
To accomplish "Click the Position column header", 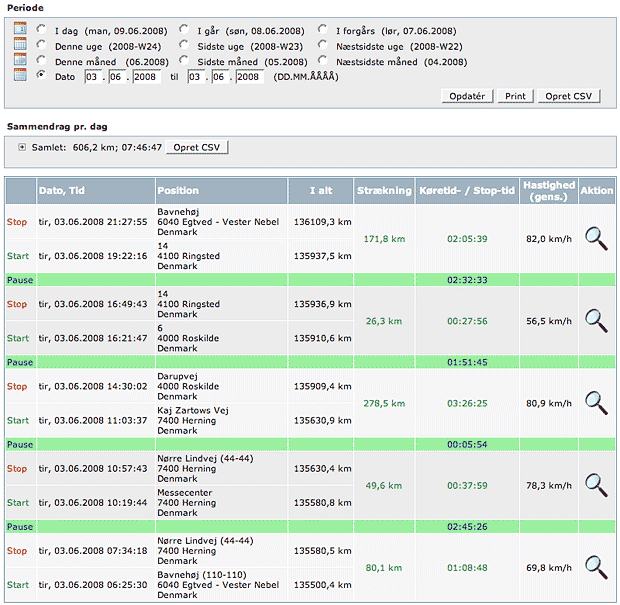I will 221,191.
